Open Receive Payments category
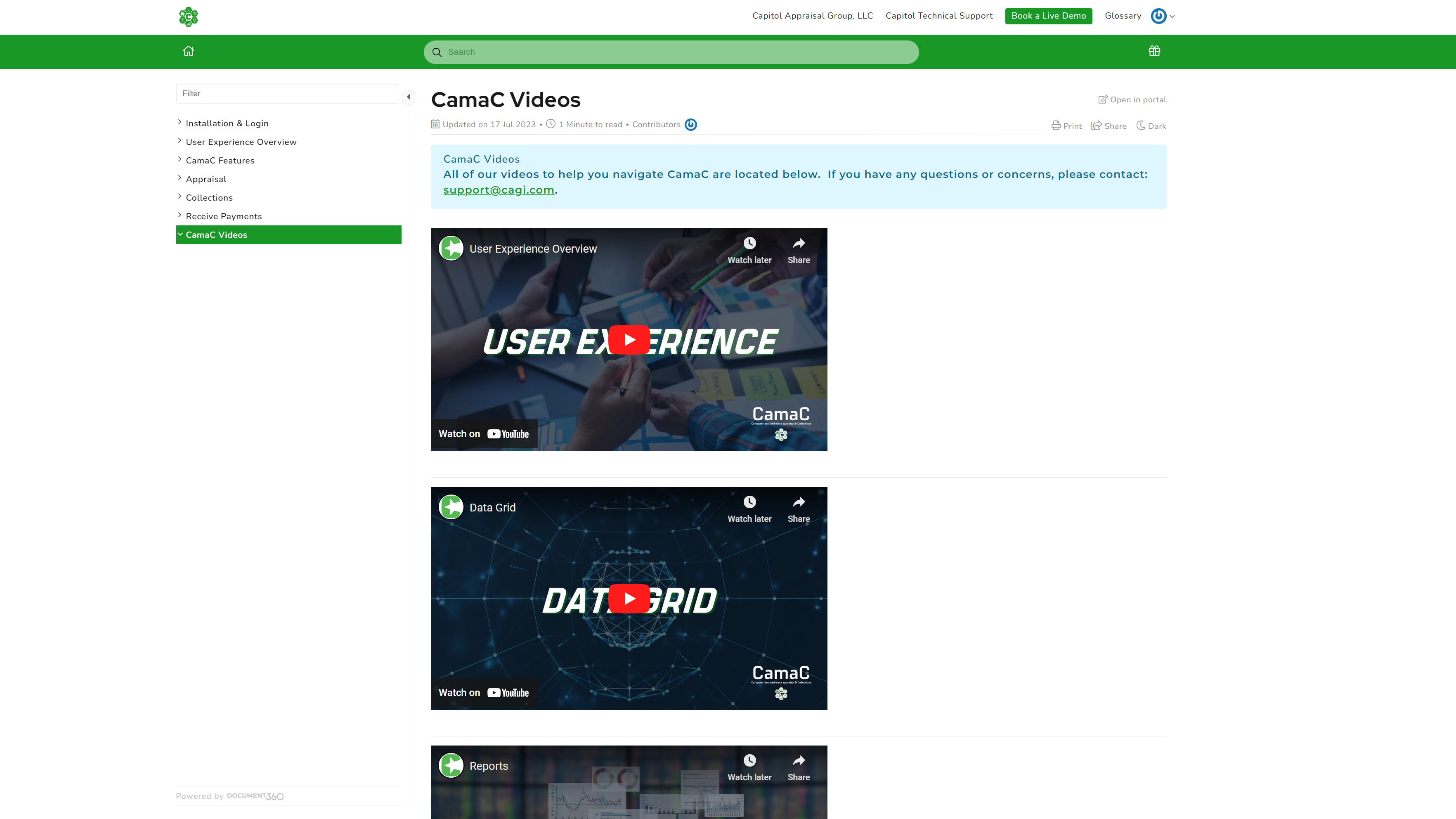The height and width of the screenshot is (819, 1456). 224,216
